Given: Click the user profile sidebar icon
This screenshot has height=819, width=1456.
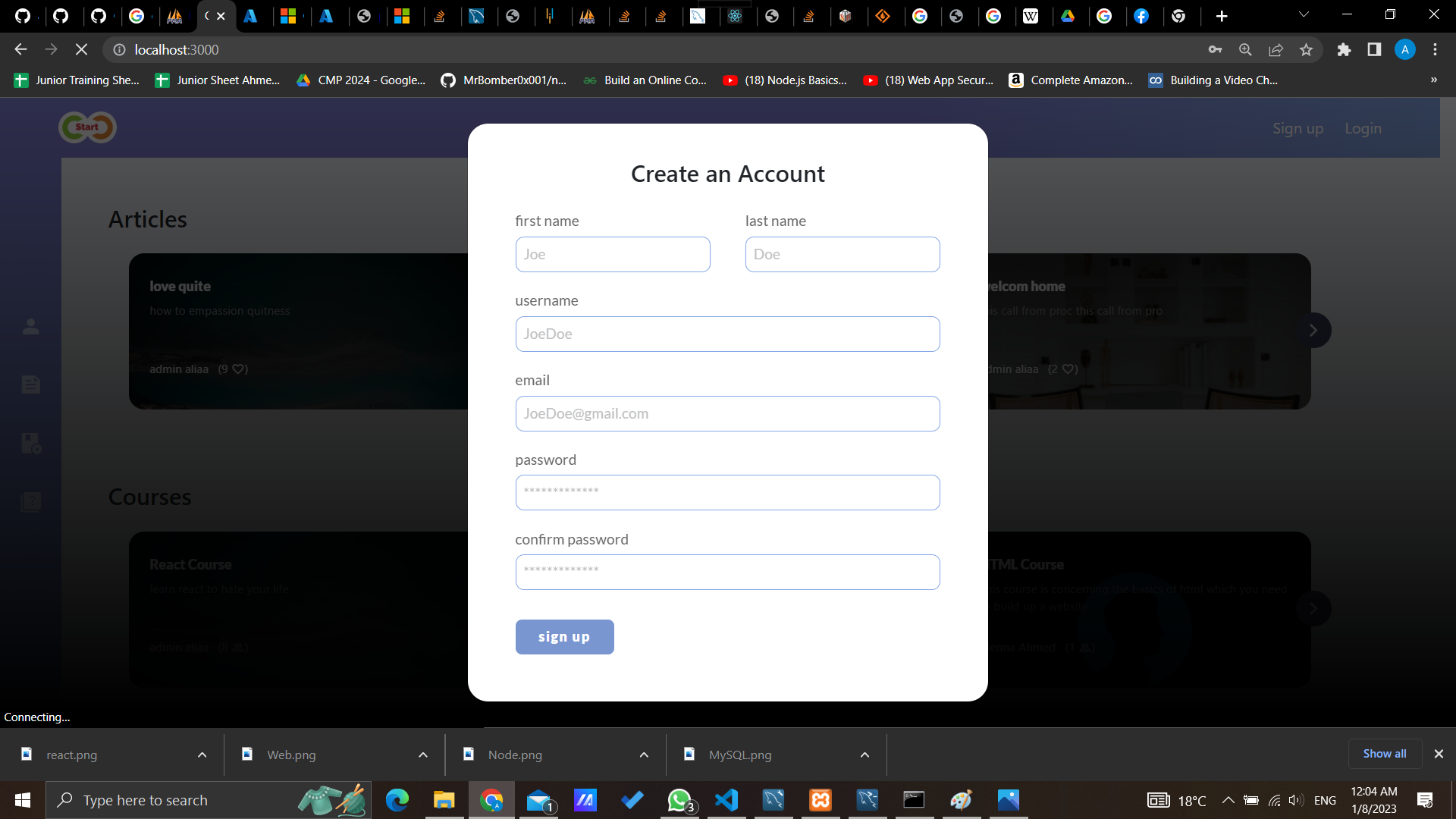Looking at the screenshot, I should [31, 327].
